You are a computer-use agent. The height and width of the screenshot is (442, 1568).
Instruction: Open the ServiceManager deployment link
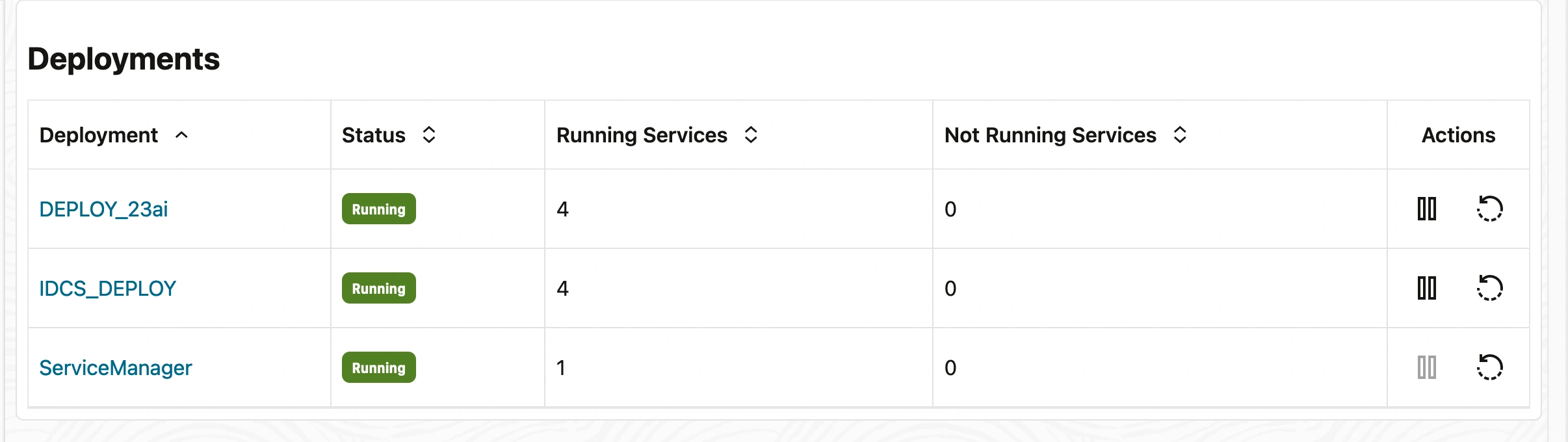coord(116,368)
